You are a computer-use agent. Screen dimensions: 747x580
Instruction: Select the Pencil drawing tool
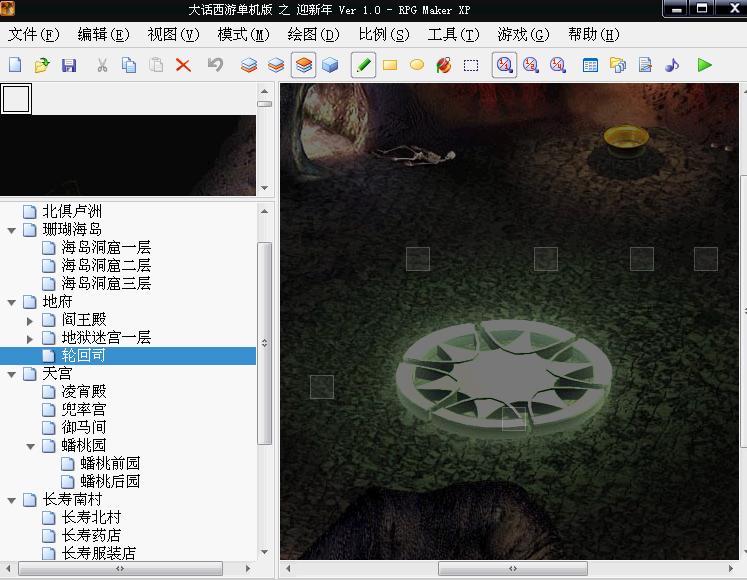click(x=363, y=65)
